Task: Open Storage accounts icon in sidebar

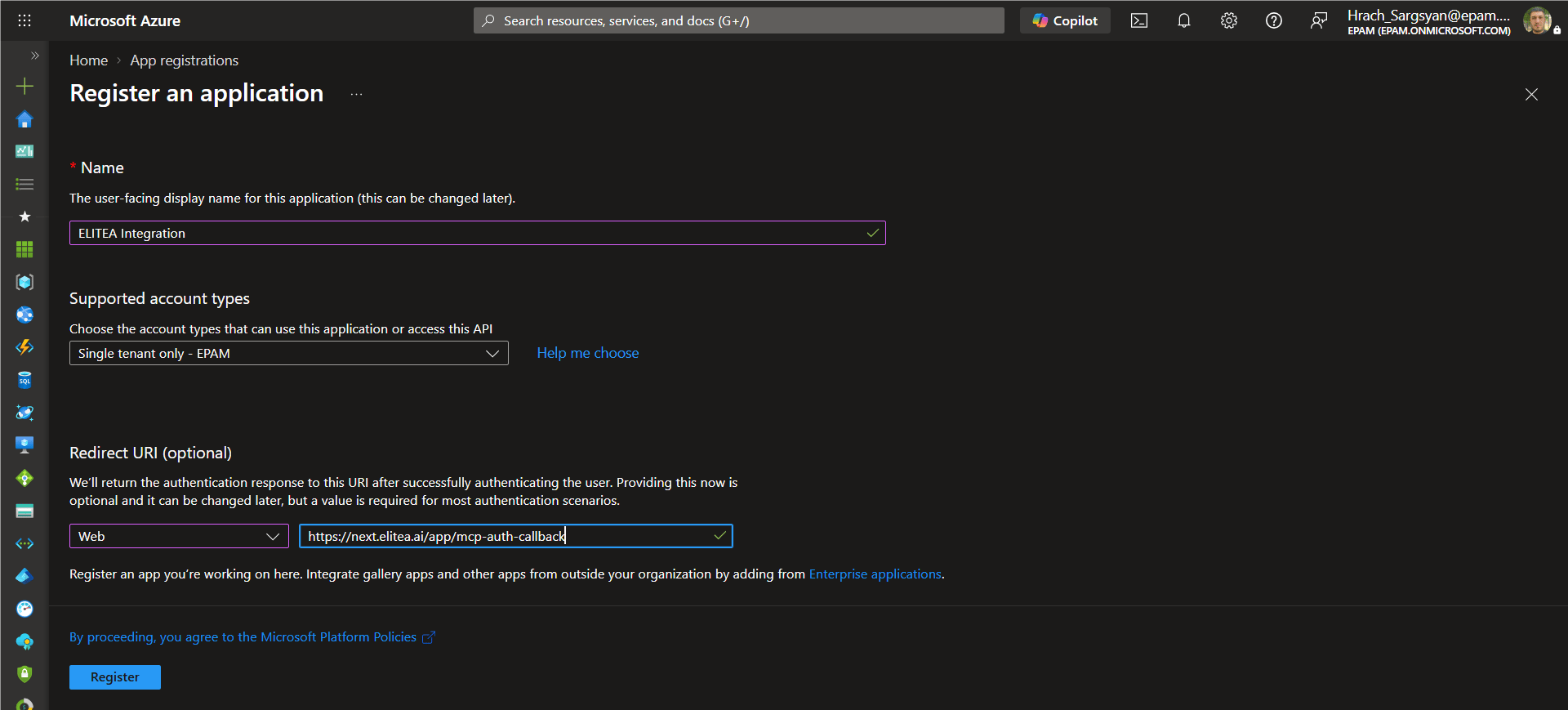Action: 24,511
